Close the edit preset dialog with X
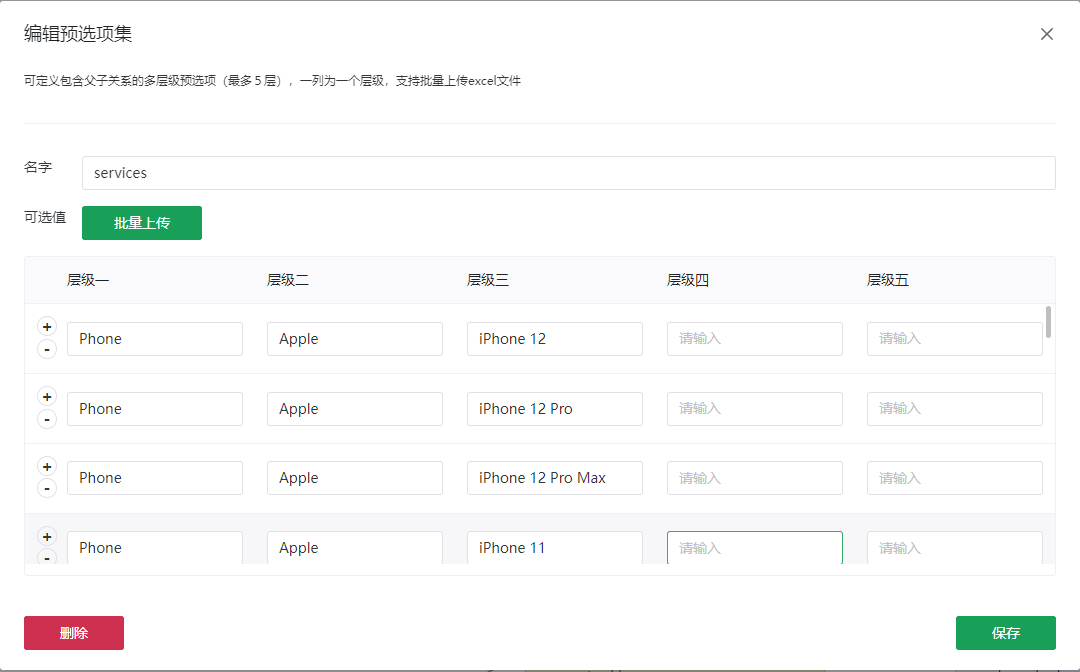Image resolution: width=1080 pixels, height=672 pixels. click(x=1047, y=34)
